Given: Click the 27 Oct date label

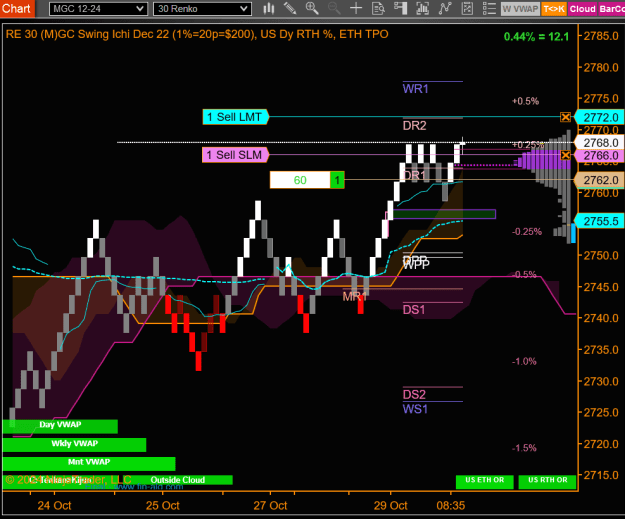Looking at the screenshot, I should coord(270,505).
